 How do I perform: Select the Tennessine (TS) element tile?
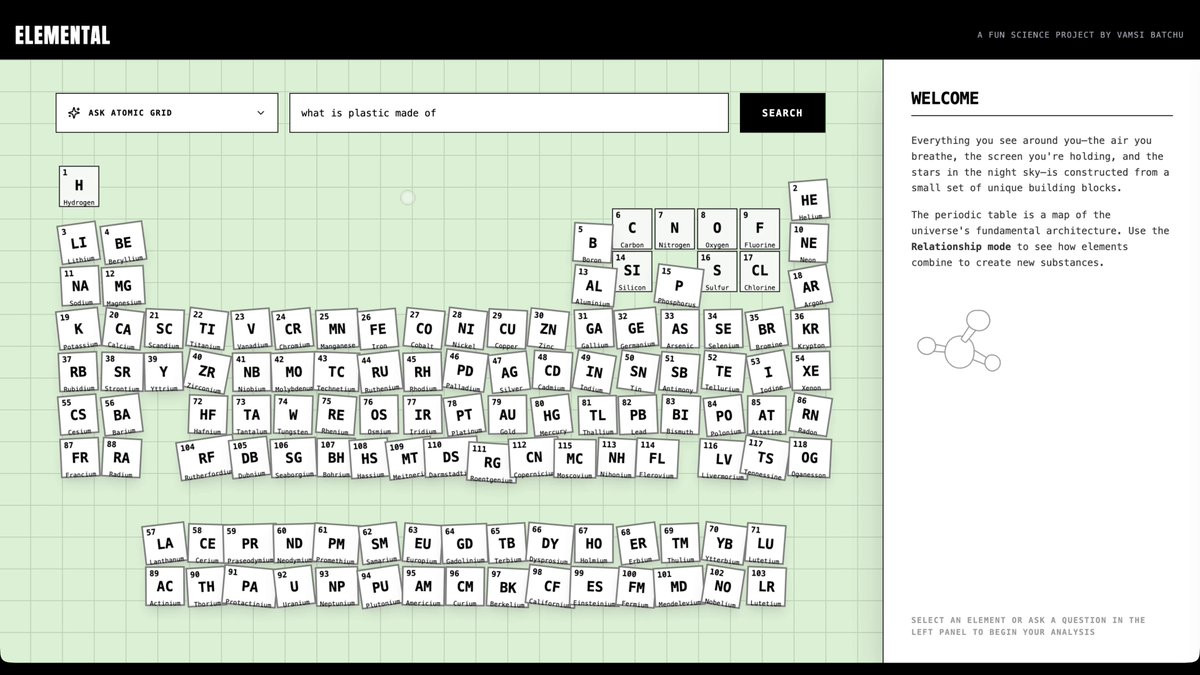765,459
